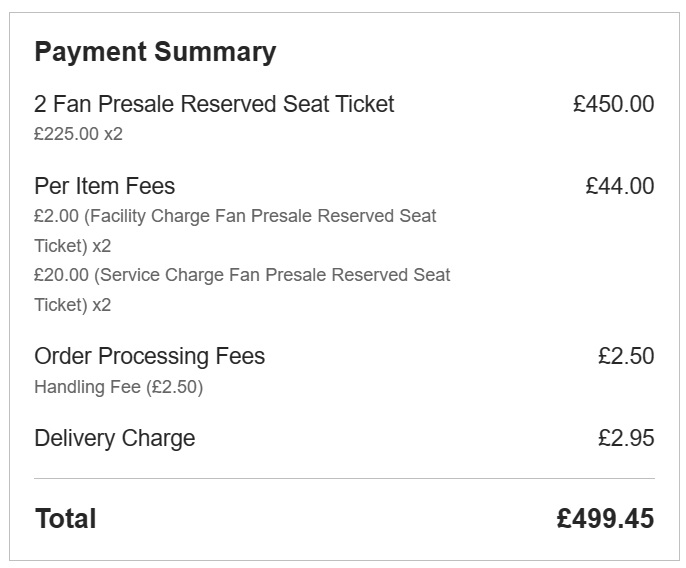The height and width of the screenshot is (568, 686).
Task: Click the £2.00 Facility Charge description
Action: tap(235, 216)
